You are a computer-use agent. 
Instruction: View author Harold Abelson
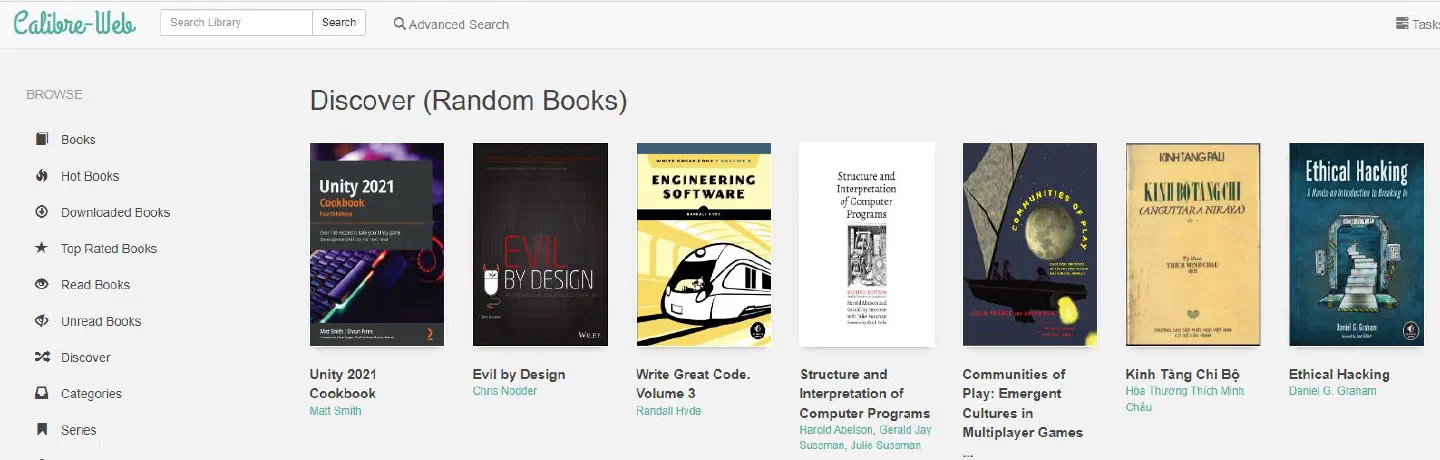[x=835, y=430]
